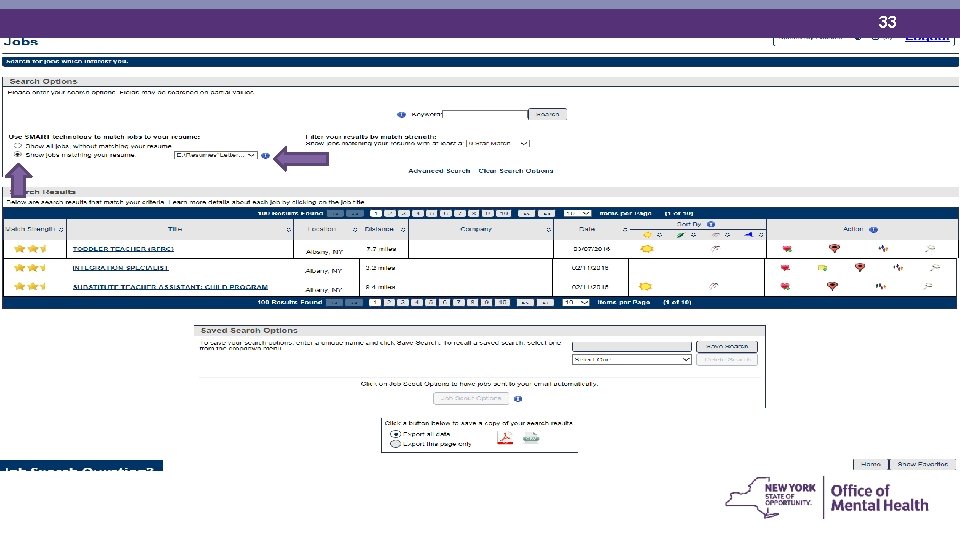This screenshot has width=960, height=540.
Task: Select Show all jobs without matching resume
Action: [18, 146]
